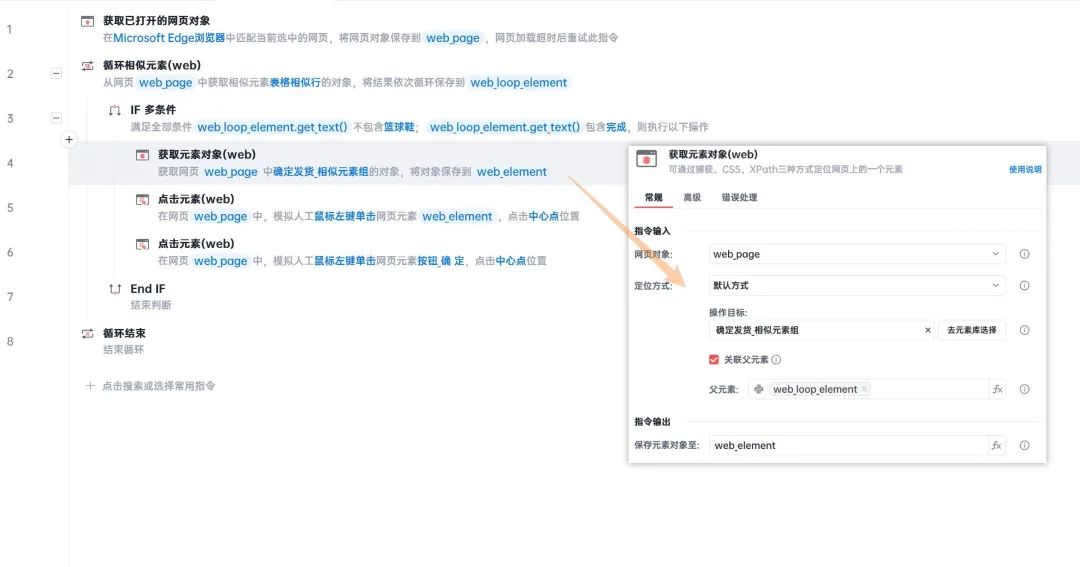Open the 使用说明 help link
The height and width of the screenshot is (567, 1080).
tap(1025, 169)
